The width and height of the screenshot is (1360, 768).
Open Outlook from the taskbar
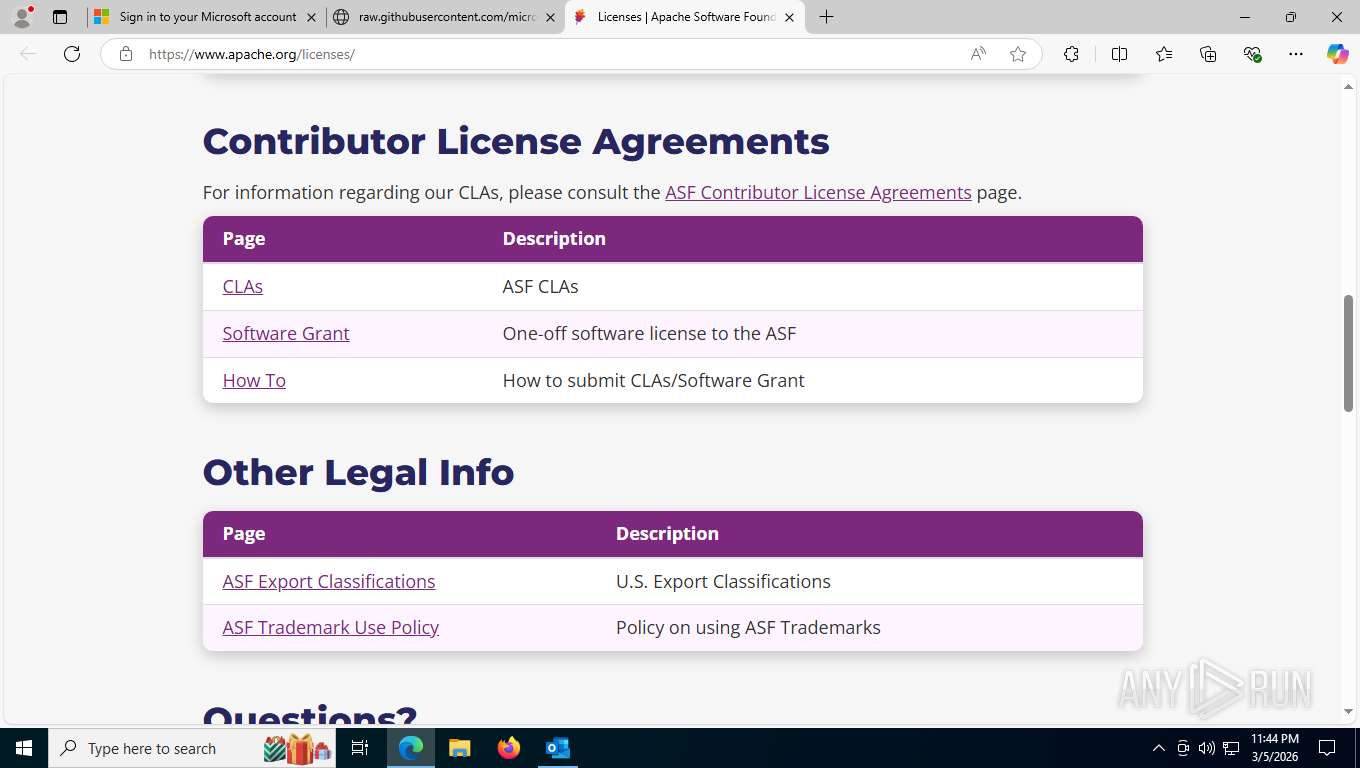click(557, 748)
